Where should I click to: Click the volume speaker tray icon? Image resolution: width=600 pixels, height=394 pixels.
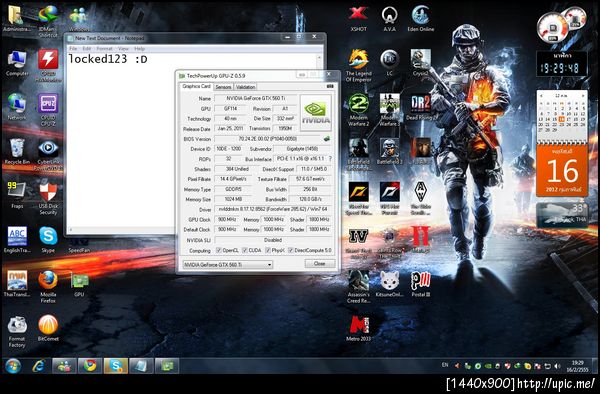coord(558,366)
